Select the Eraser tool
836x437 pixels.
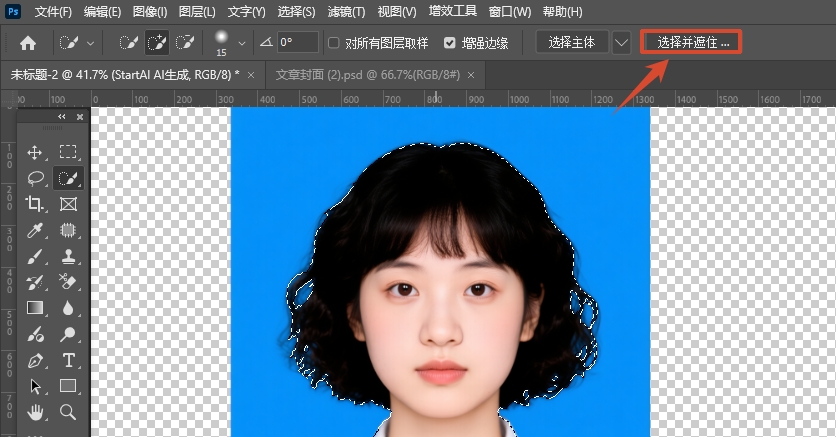pos(68,281)
